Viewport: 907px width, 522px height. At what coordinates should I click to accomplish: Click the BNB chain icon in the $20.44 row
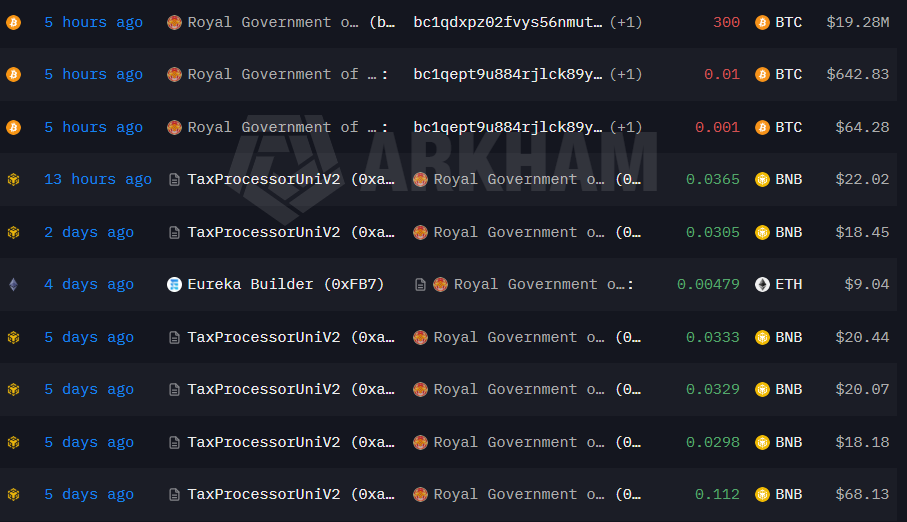[13, 337]
